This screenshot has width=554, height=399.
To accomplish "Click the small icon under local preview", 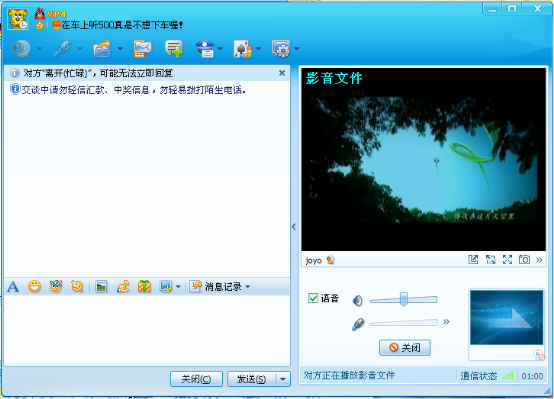I will pos(539,354).
